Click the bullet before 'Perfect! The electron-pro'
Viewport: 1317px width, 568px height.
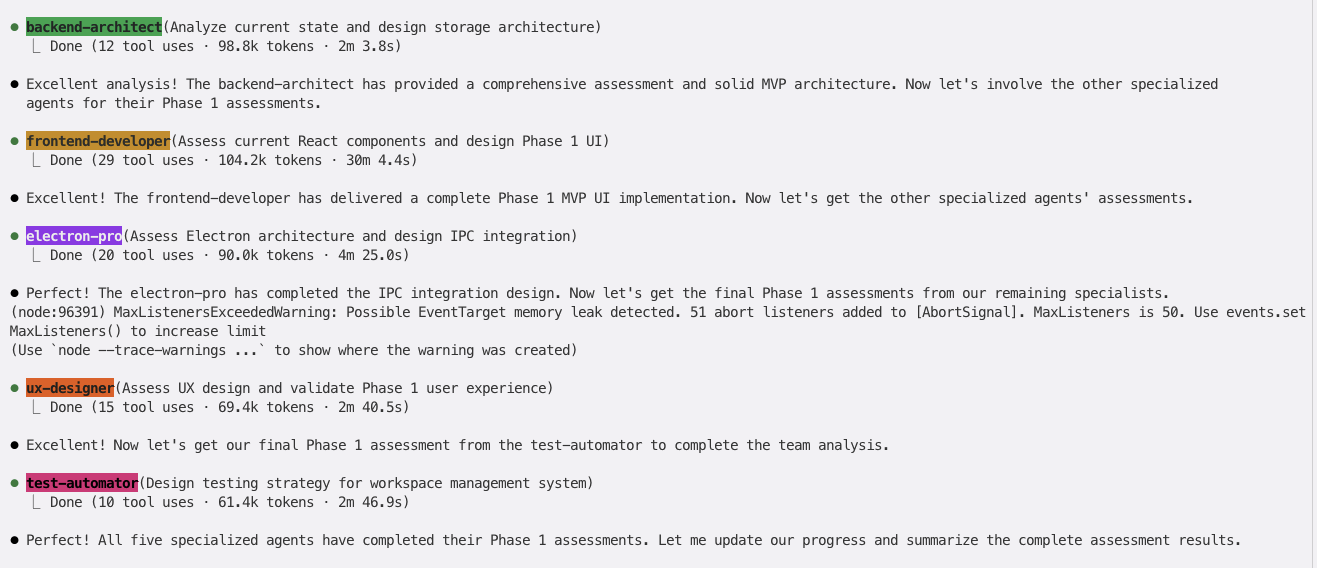(x=14, y=294)
